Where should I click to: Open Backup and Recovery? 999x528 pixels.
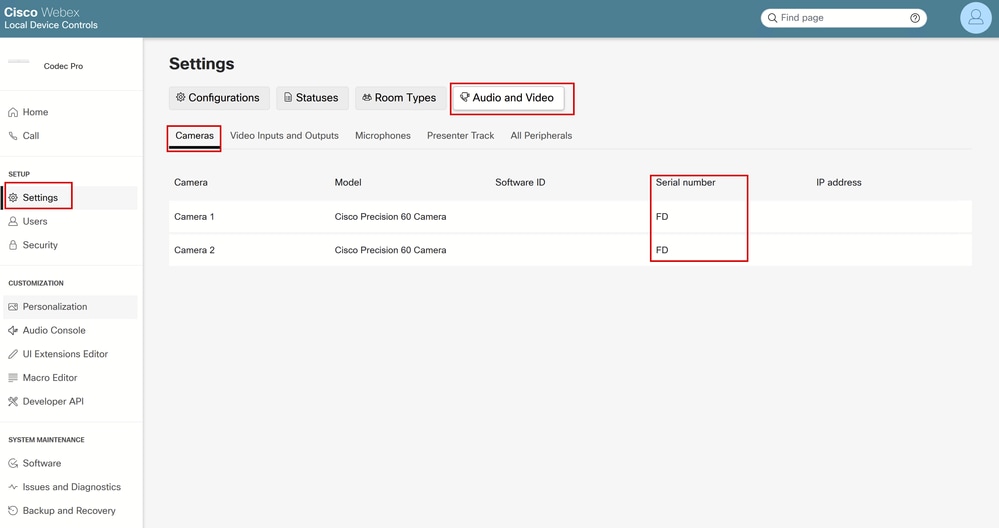pyautogui.click(x=70, y=510)
